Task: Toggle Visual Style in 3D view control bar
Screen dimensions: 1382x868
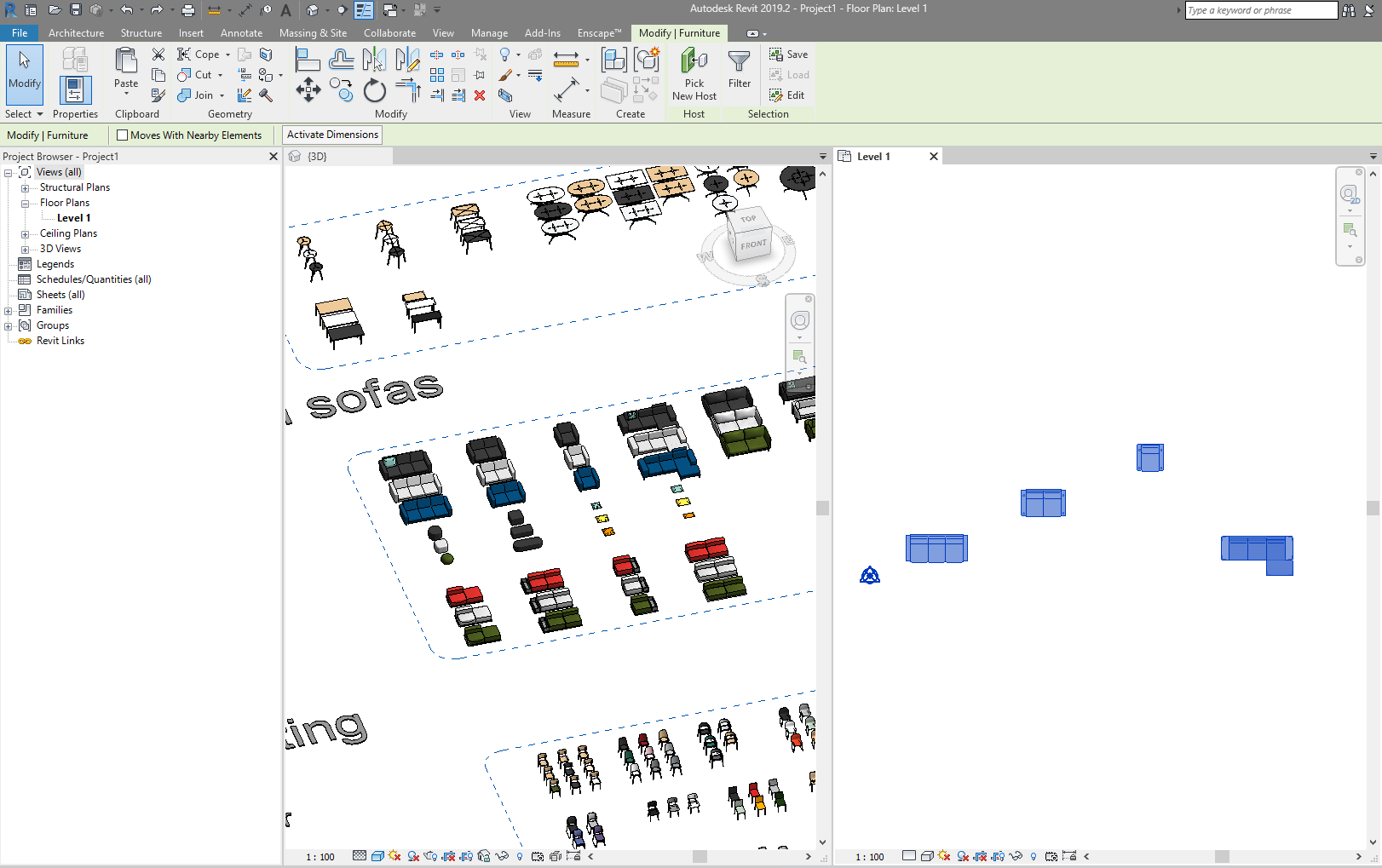Action: pyautogui.click(x=377, y=856)
